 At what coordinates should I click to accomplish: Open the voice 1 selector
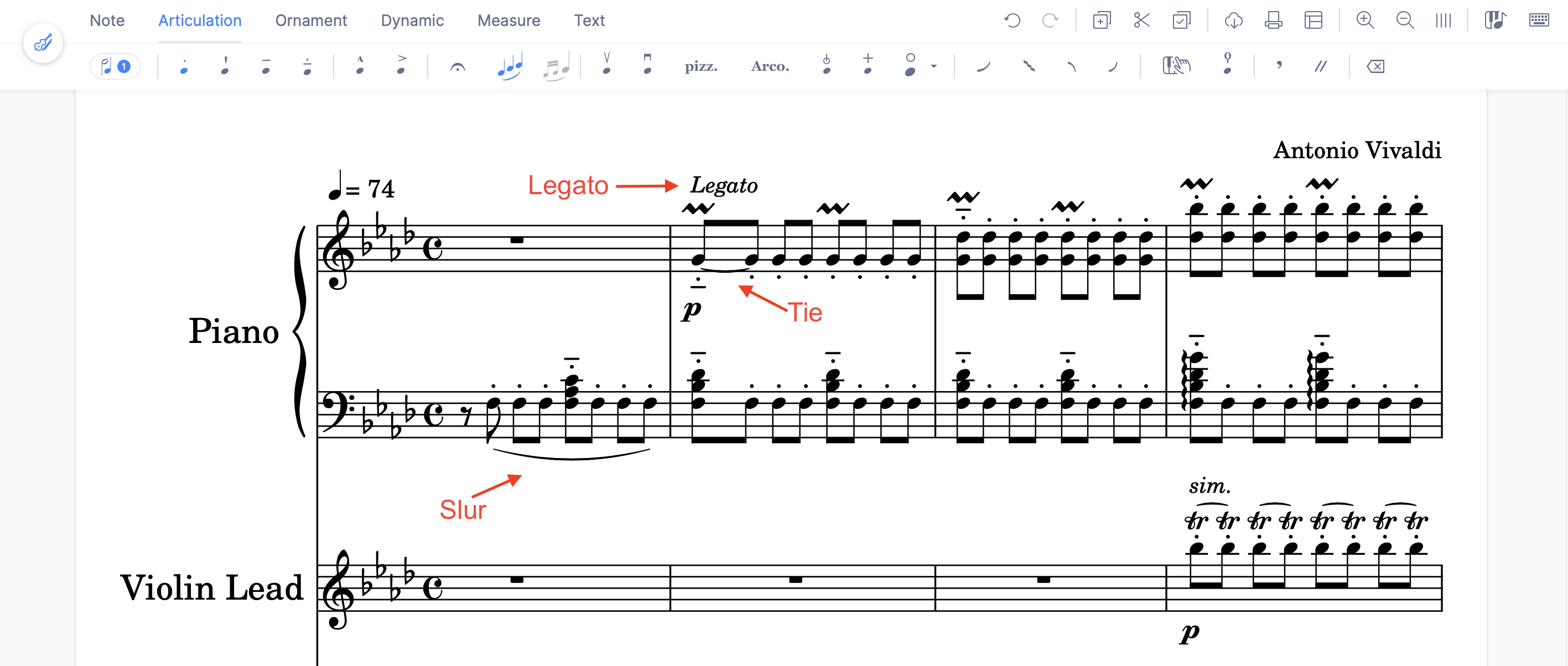[115, 66]
